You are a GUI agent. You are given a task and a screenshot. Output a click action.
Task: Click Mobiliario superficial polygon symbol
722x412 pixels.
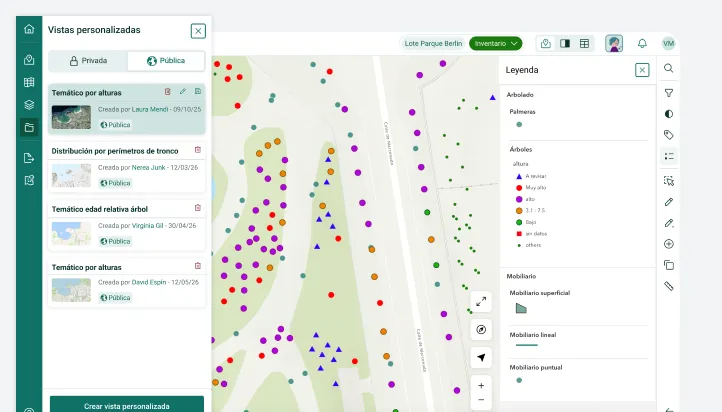pos(521,308)
